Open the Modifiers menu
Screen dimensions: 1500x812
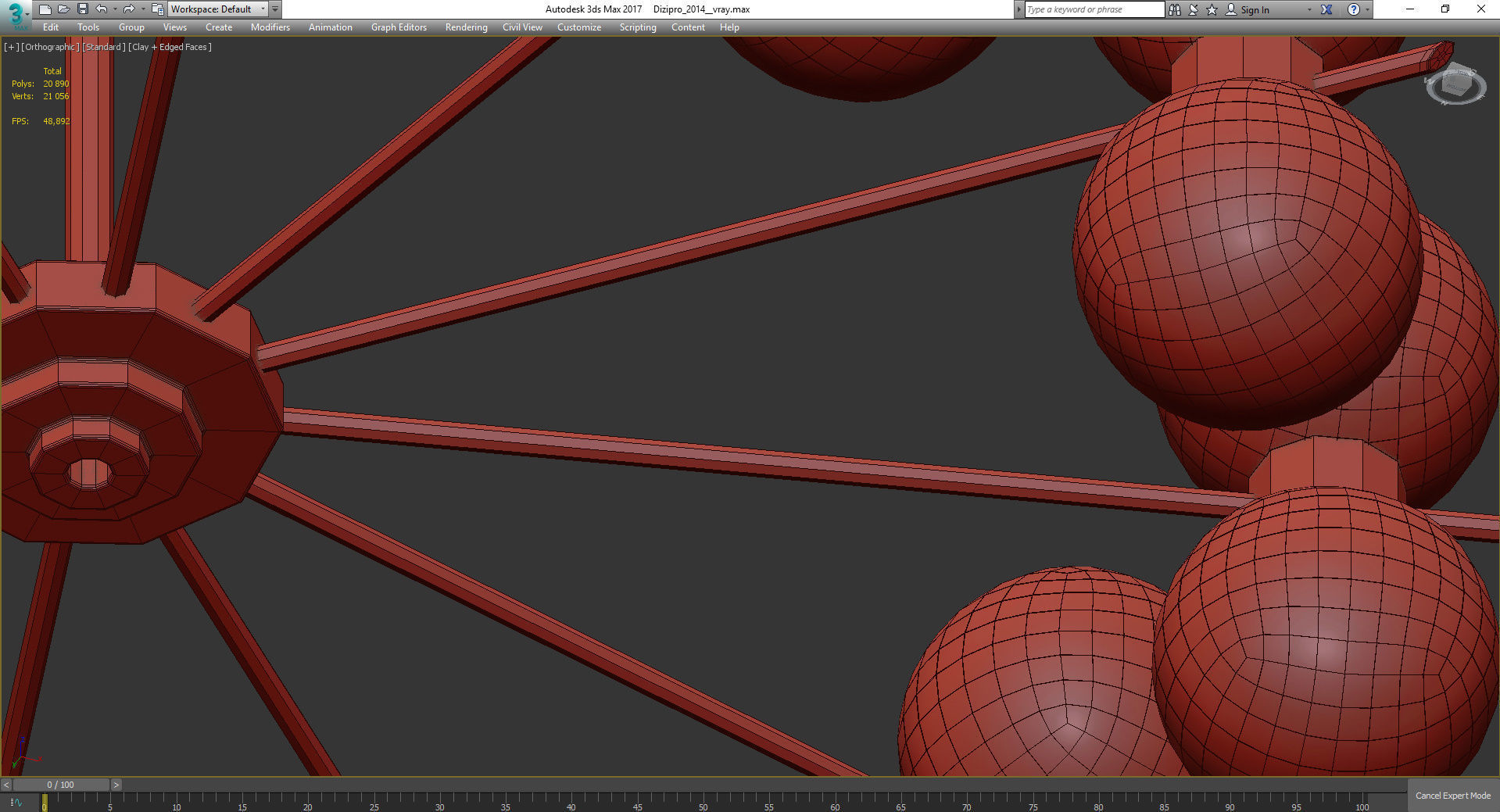tap(270, 27)
